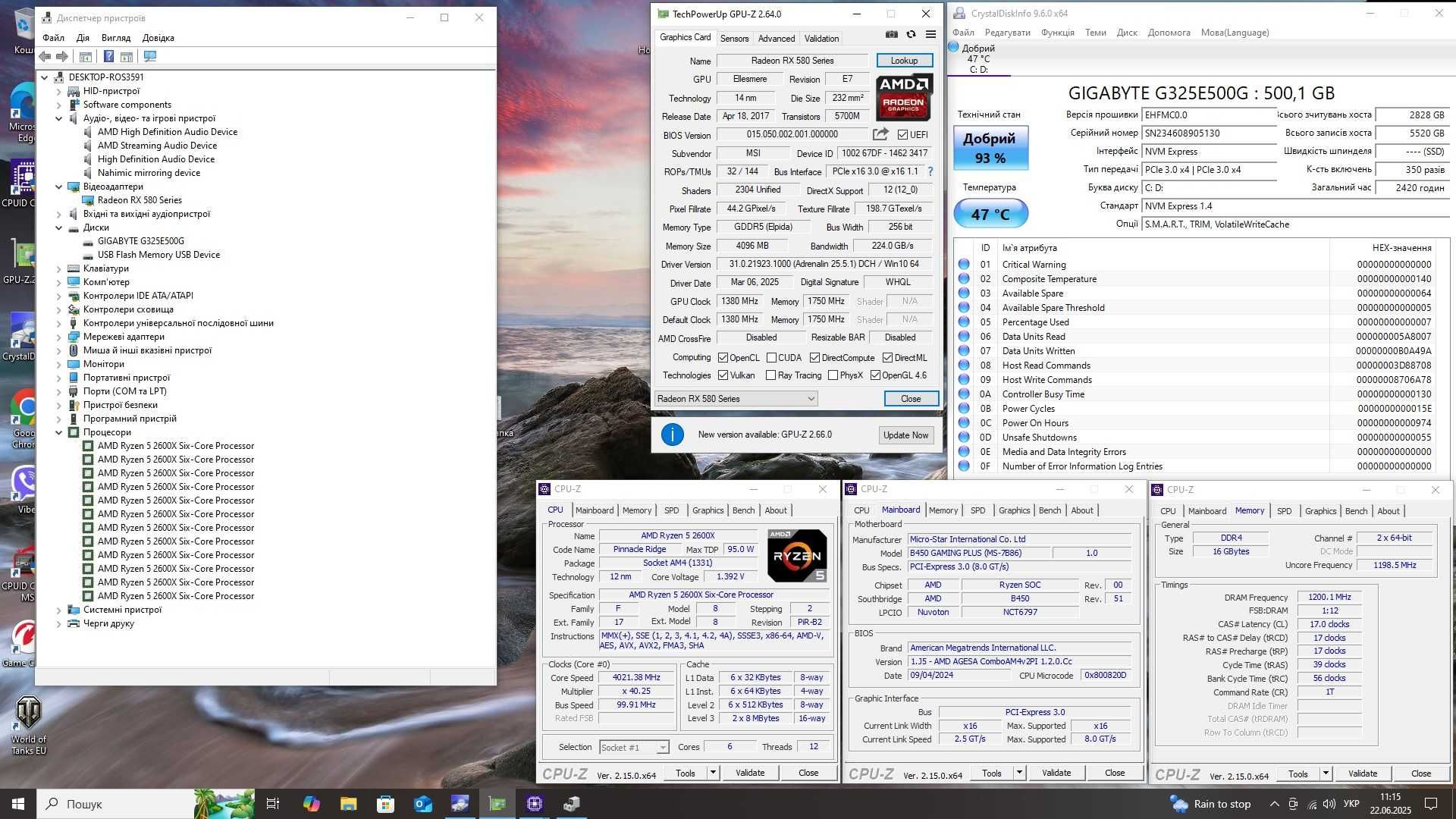The height and width of the screenshot is (819, 1456).
Task: Toggle the Vulkan checkbox
Action: (x=723, y=375)
